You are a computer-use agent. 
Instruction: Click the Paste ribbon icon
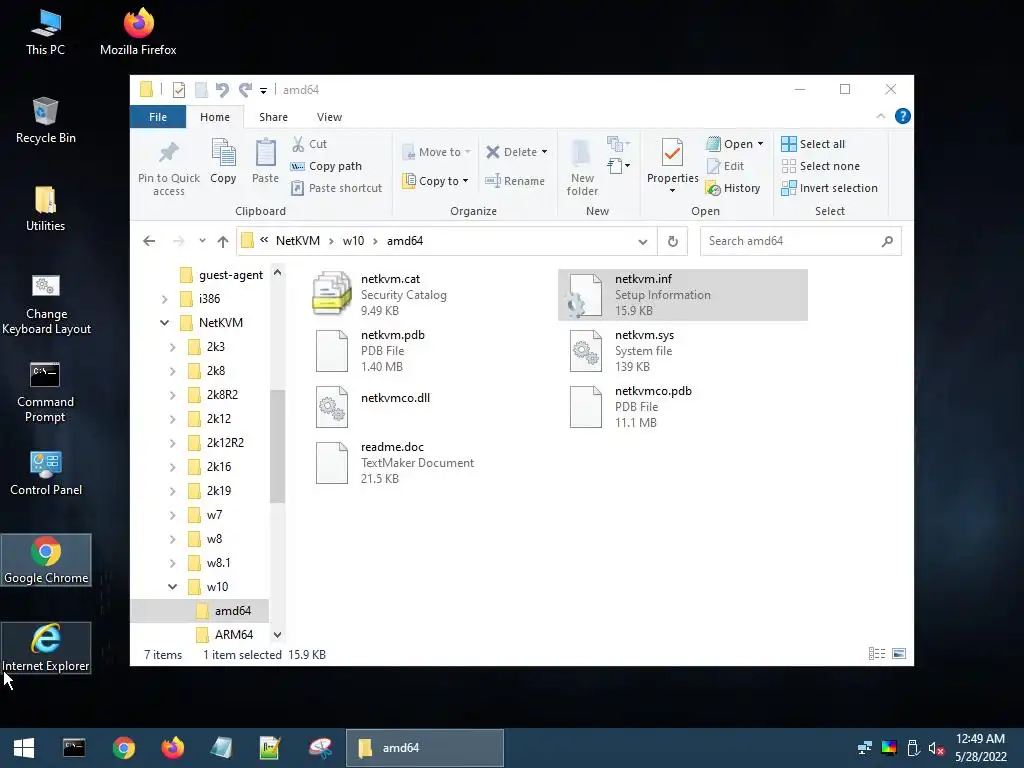point(265,153)
